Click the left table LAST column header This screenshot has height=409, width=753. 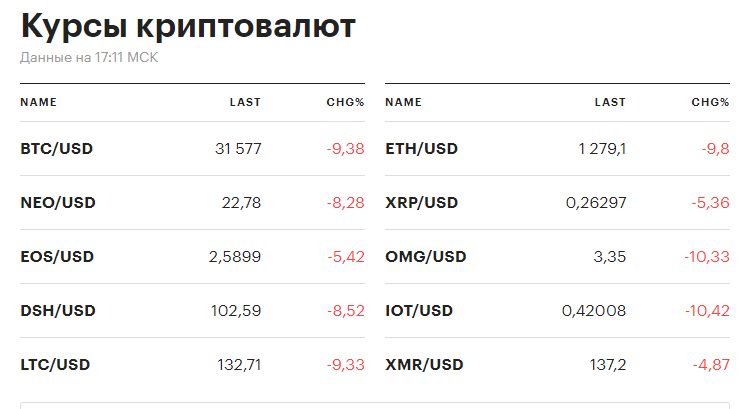[x=245, y=102]
